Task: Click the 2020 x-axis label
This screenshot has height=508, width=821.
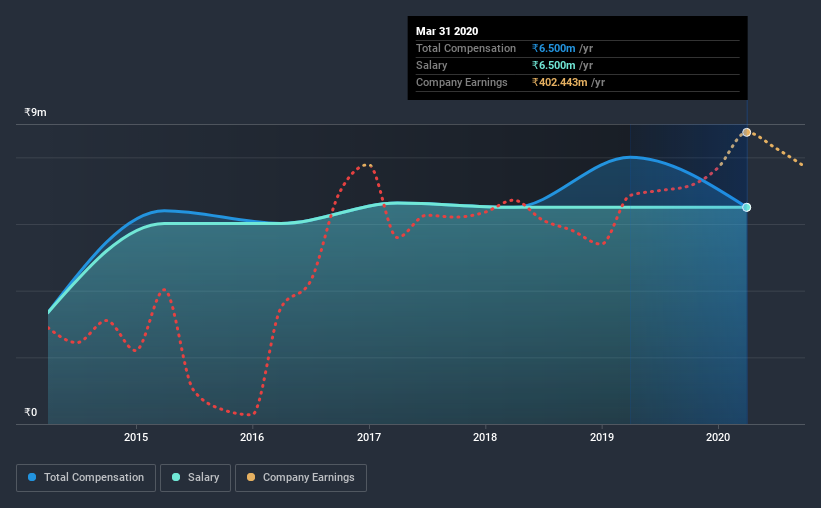Action: 718,437
